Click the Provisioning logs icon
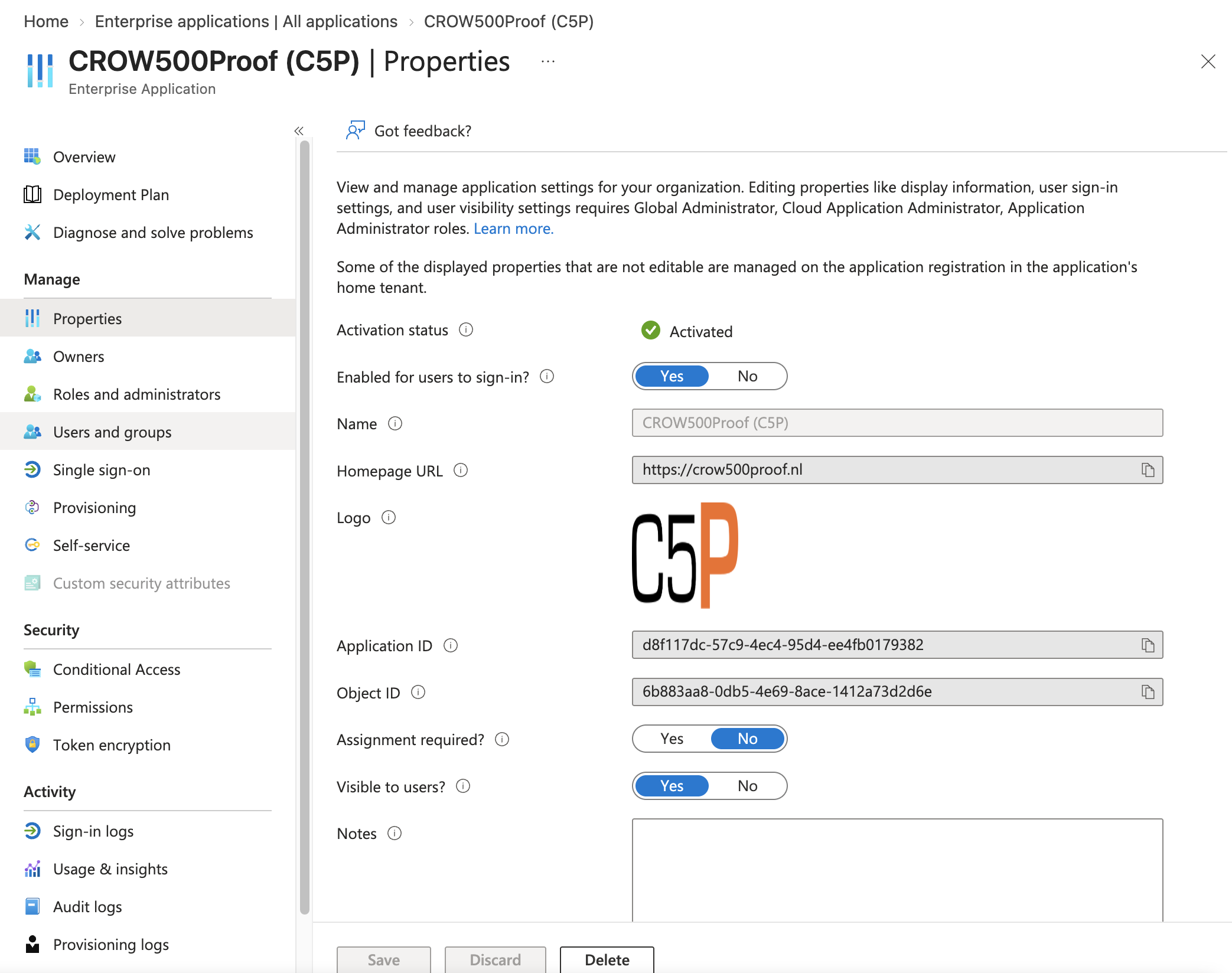Image resolution: width=1232 pixels, height=973 pixels. point(32,944)
